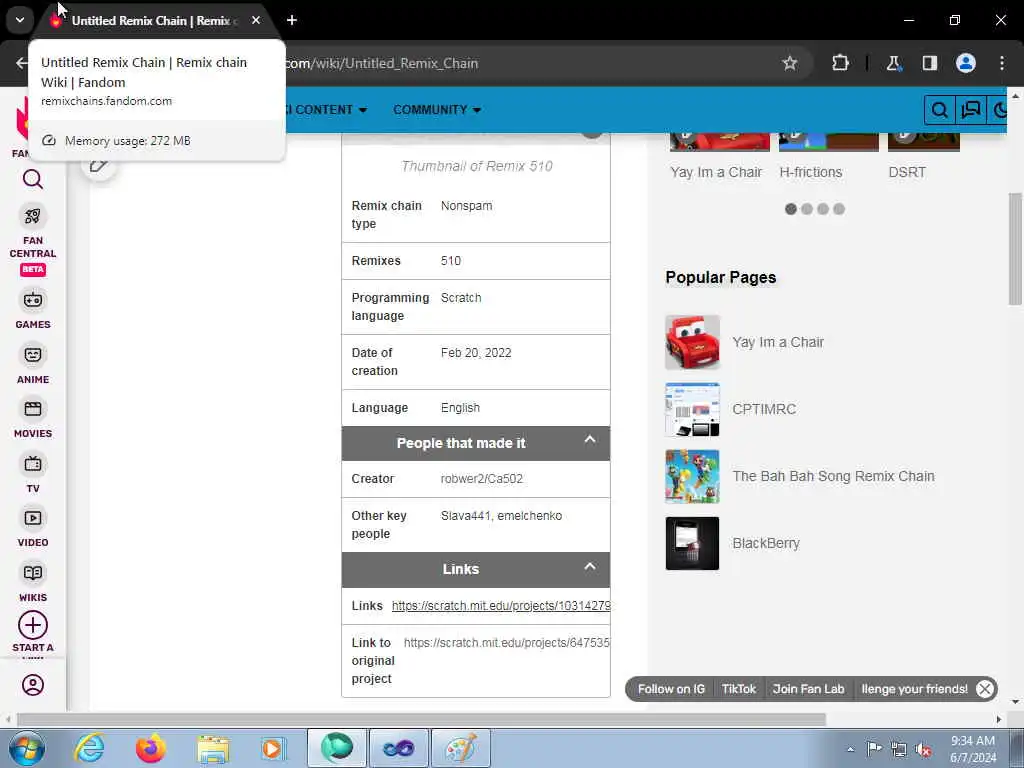This screenshot has width=1024, height=768.
Task: Select the first carousel dot
Action: click(791, 209)
